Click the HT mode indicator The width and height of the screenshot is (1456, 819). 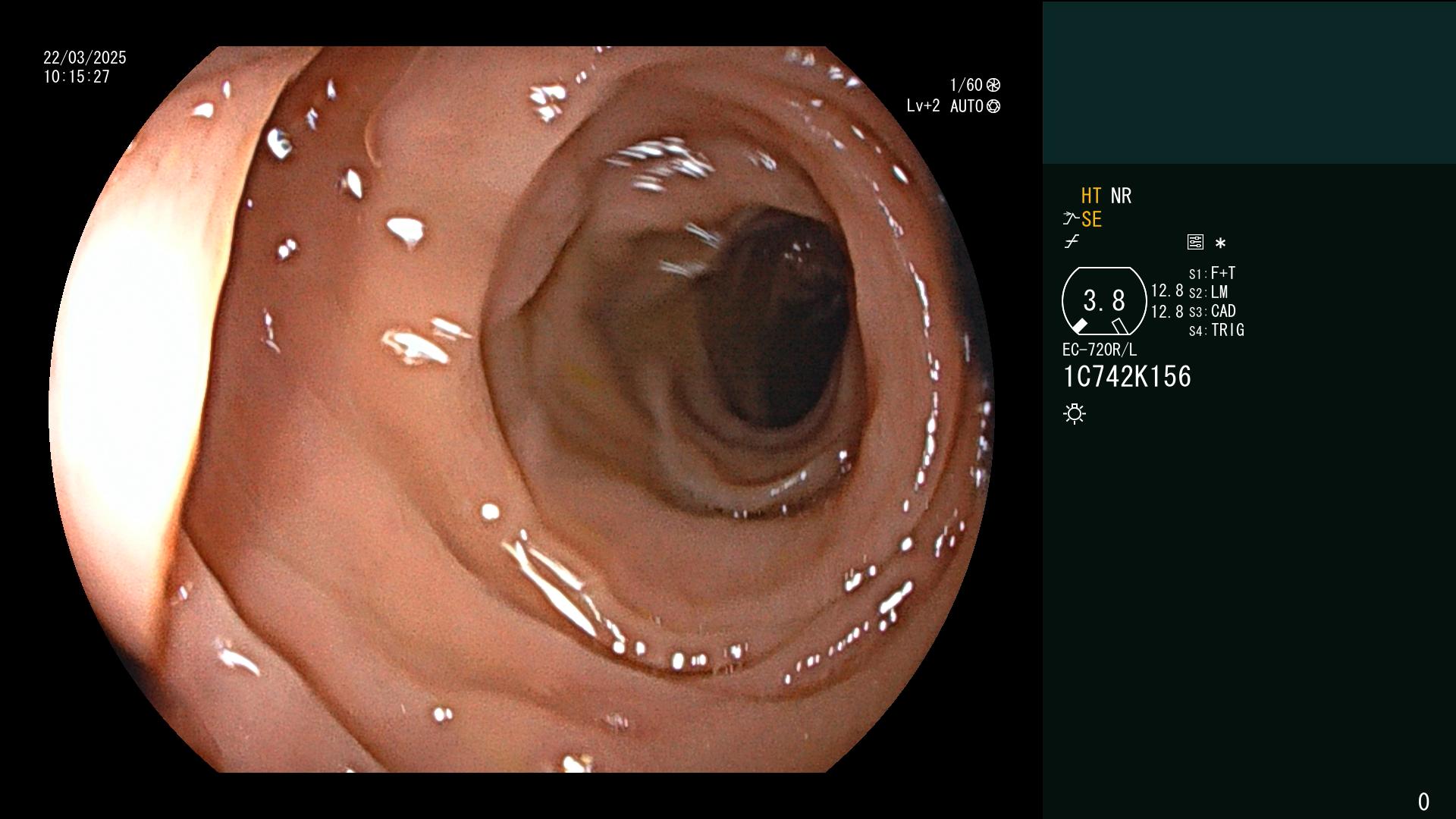click(x=1090, y=196)
